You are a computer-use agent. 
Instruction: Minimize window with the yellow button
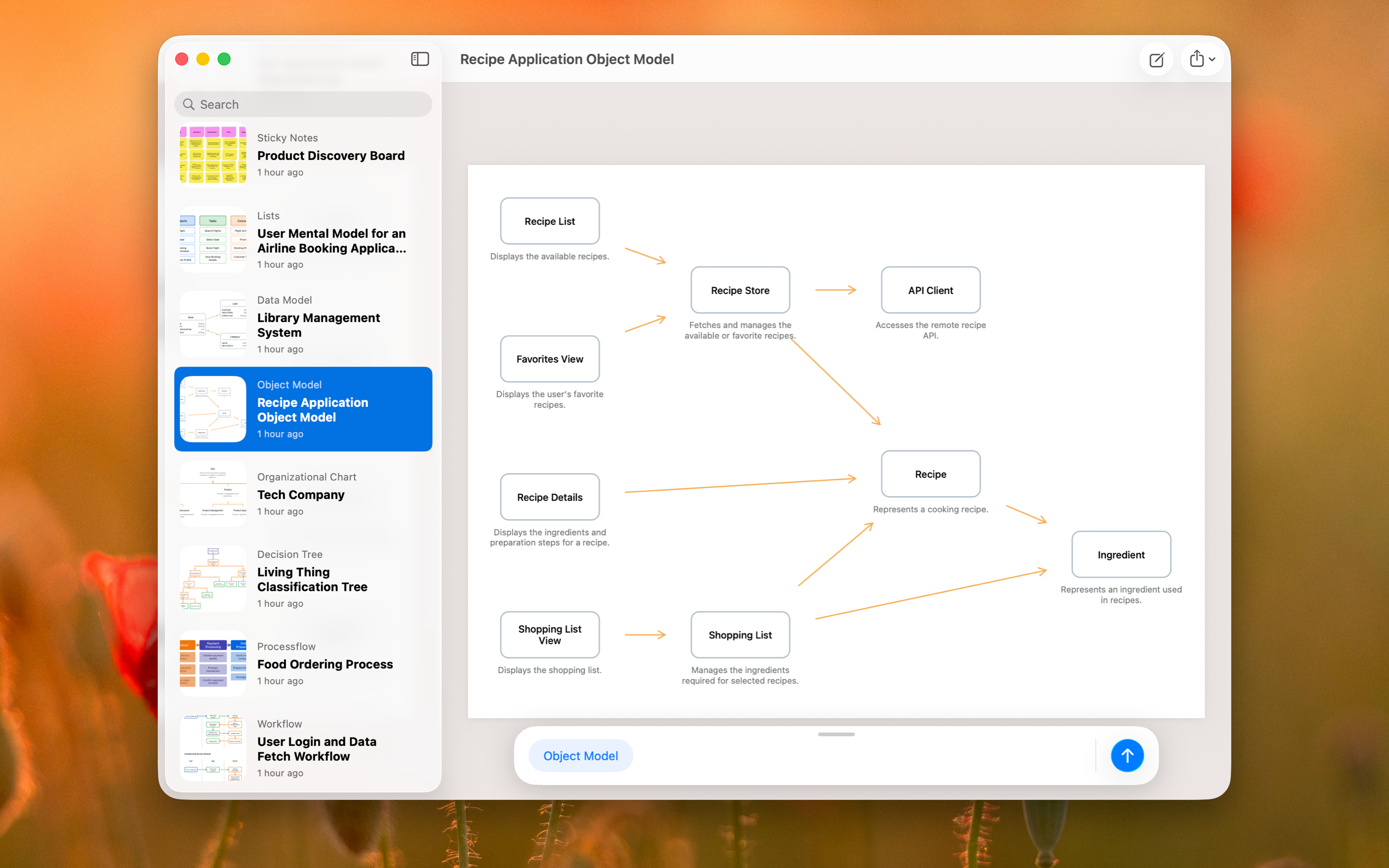[203, 59]
